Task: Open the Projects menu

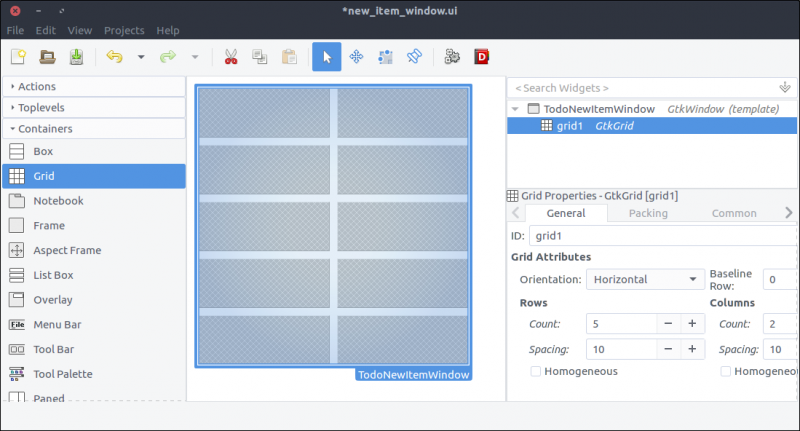Action: coord(124,30)
